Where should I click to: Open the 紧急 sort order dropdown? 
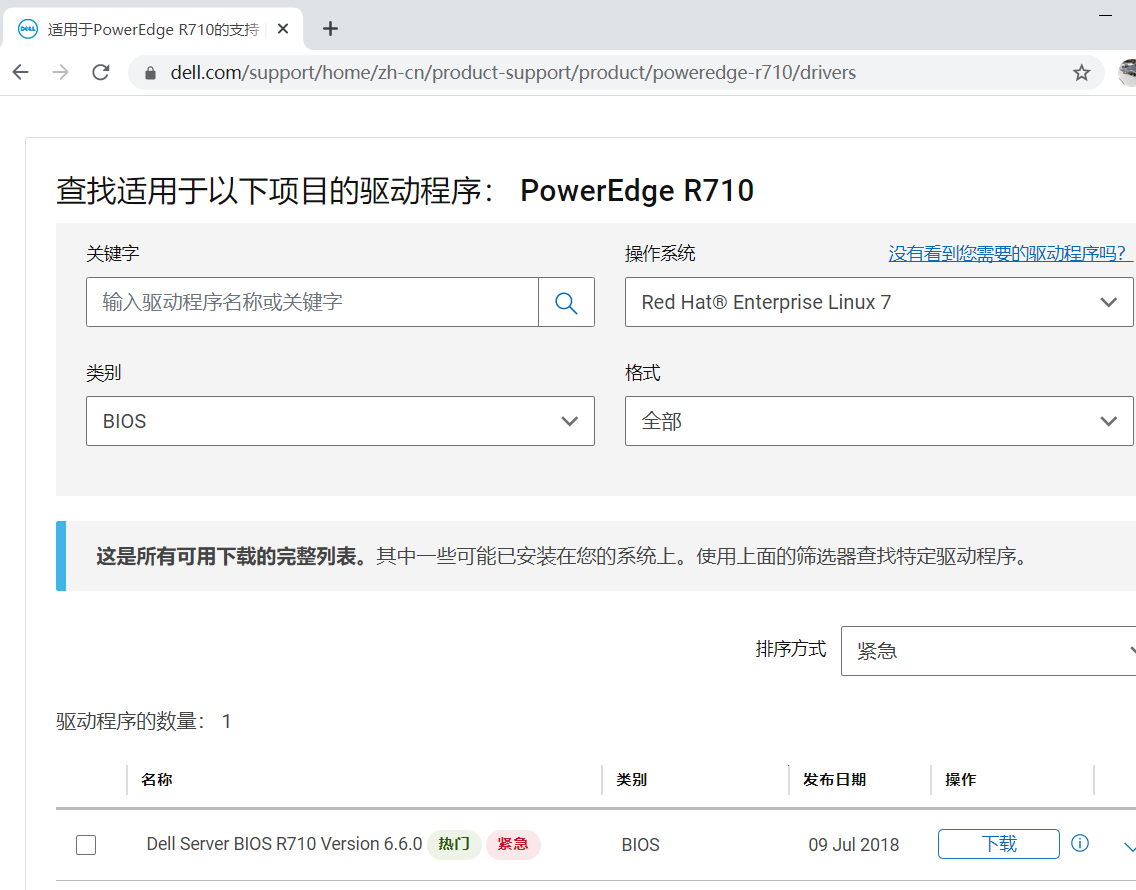coord(988,651)
